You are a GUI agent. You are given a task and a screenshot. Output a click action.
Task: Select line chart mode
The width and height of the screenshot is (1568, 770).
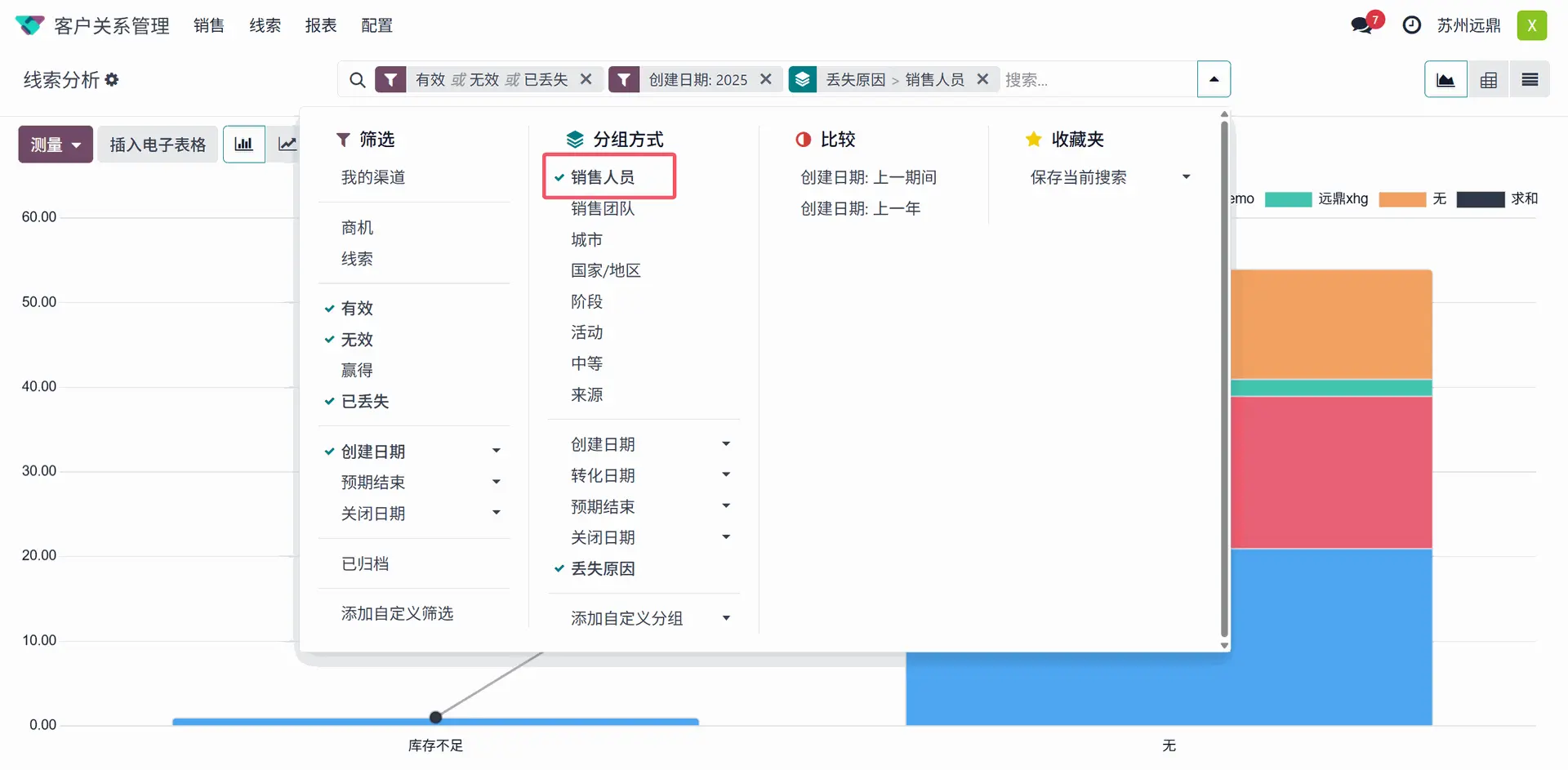coord(287,145)
